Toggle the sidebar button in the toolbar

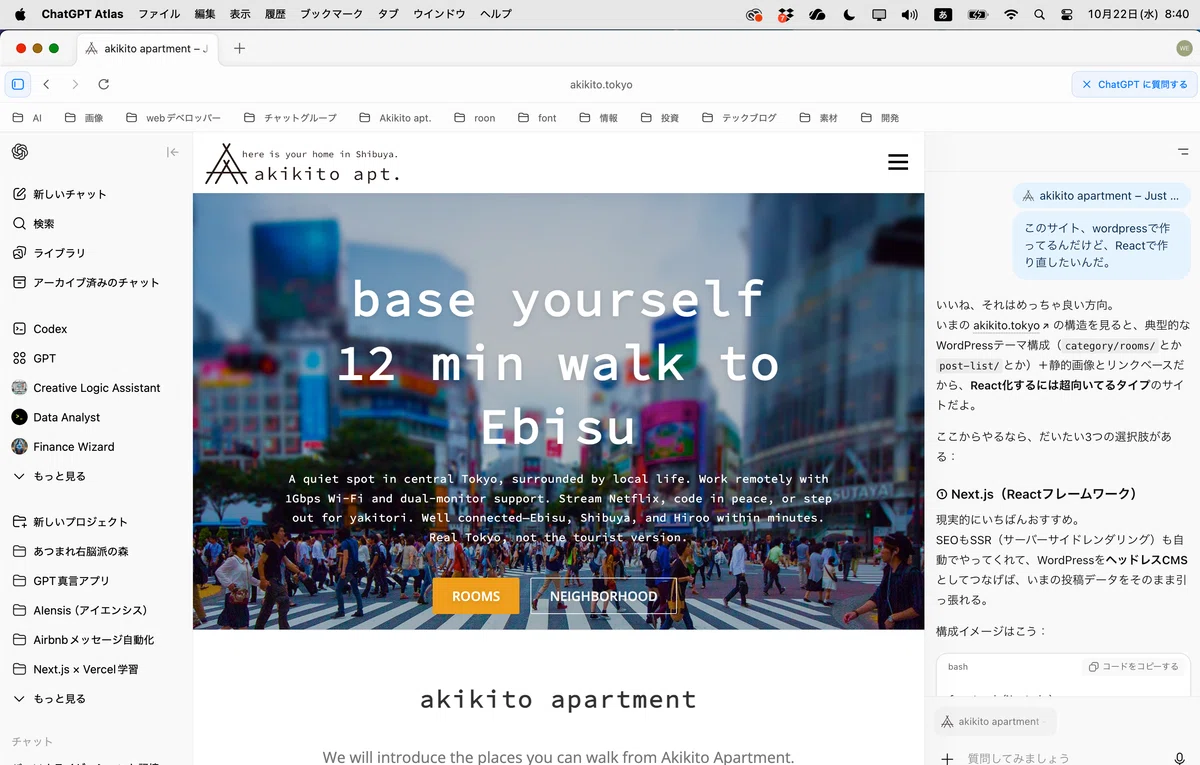pos(18,85)
